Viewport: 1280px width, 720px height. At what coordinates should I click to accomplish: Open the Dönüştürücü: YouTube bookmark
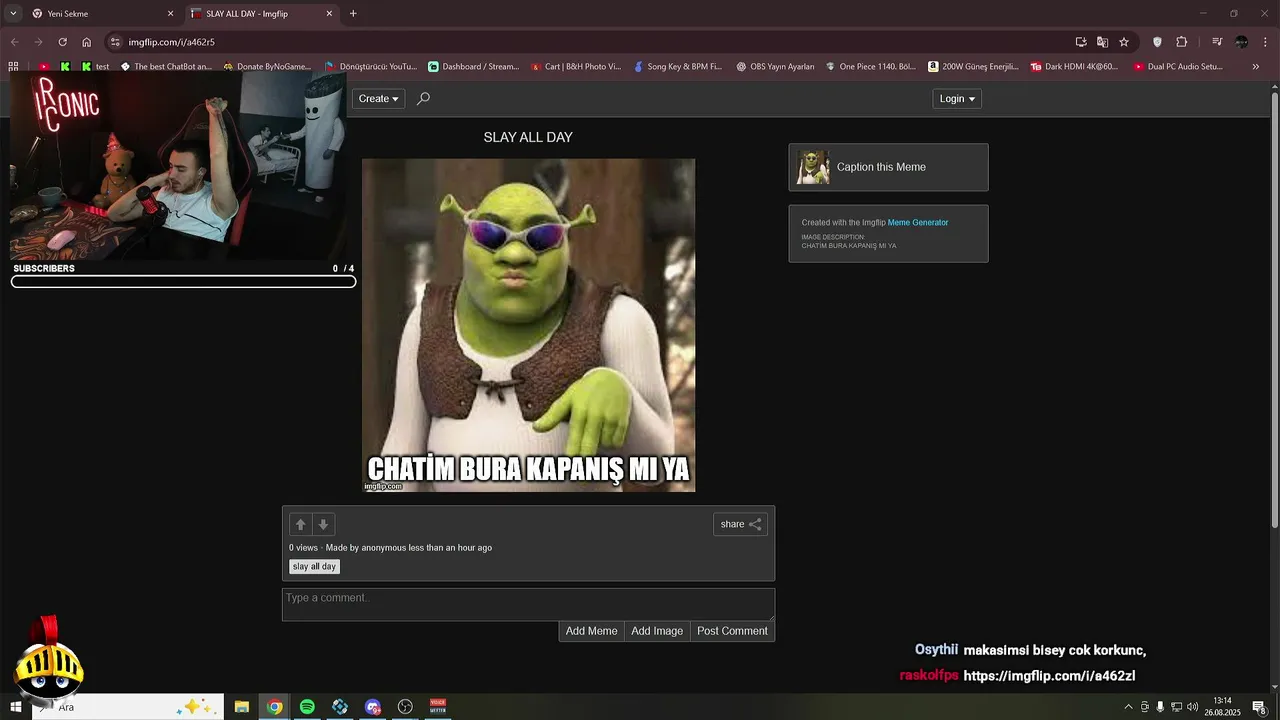(370, 67)
